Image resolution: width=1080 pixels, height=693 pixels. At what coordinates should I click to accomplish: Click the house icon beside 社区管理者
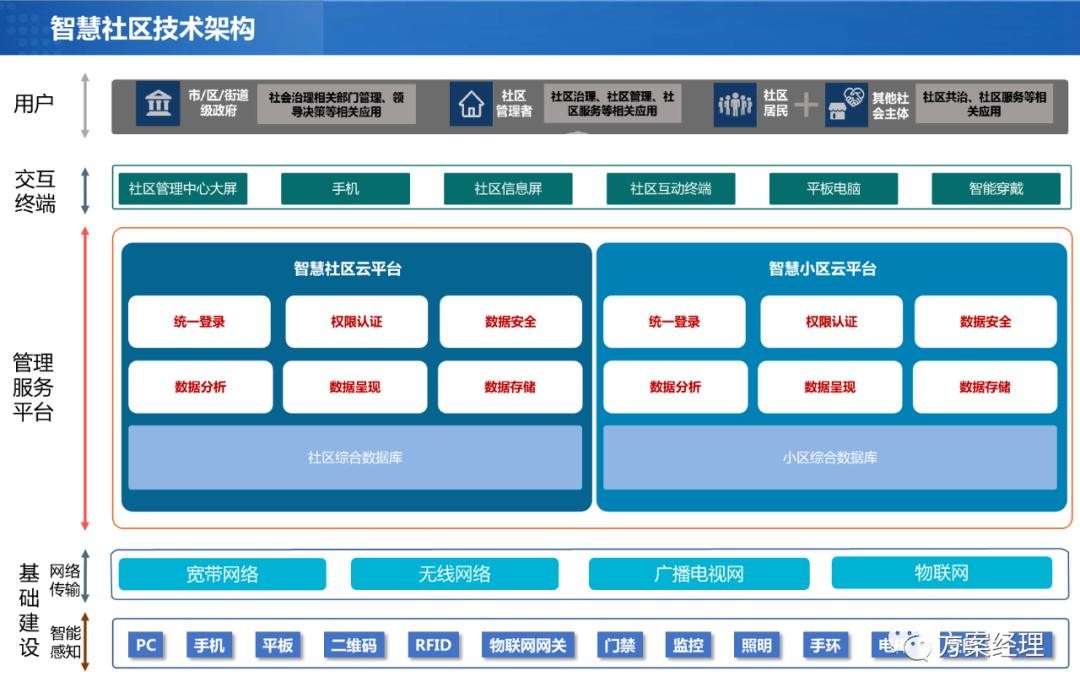coord(470,104)
